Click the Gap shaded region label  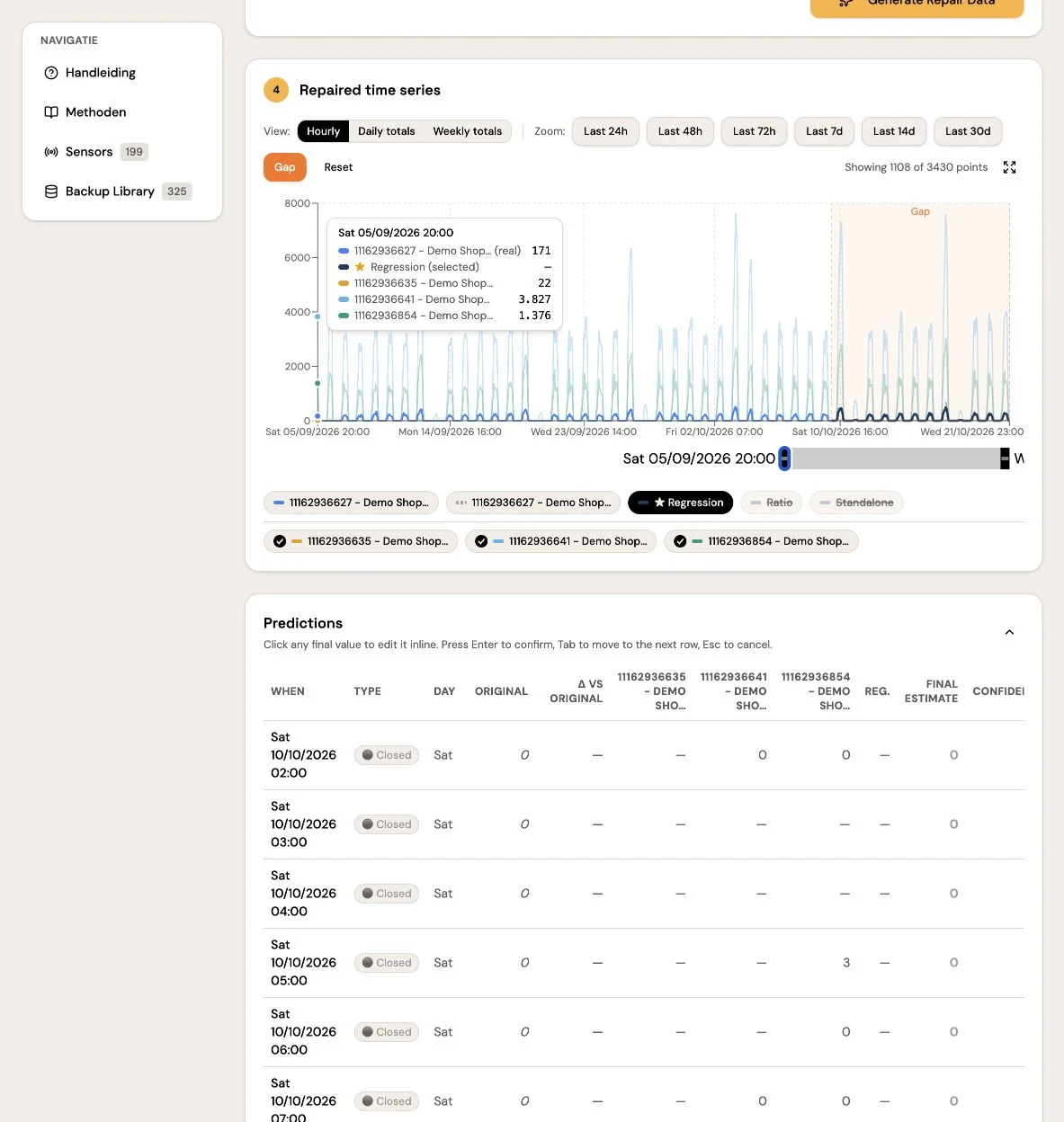point(920,211)
